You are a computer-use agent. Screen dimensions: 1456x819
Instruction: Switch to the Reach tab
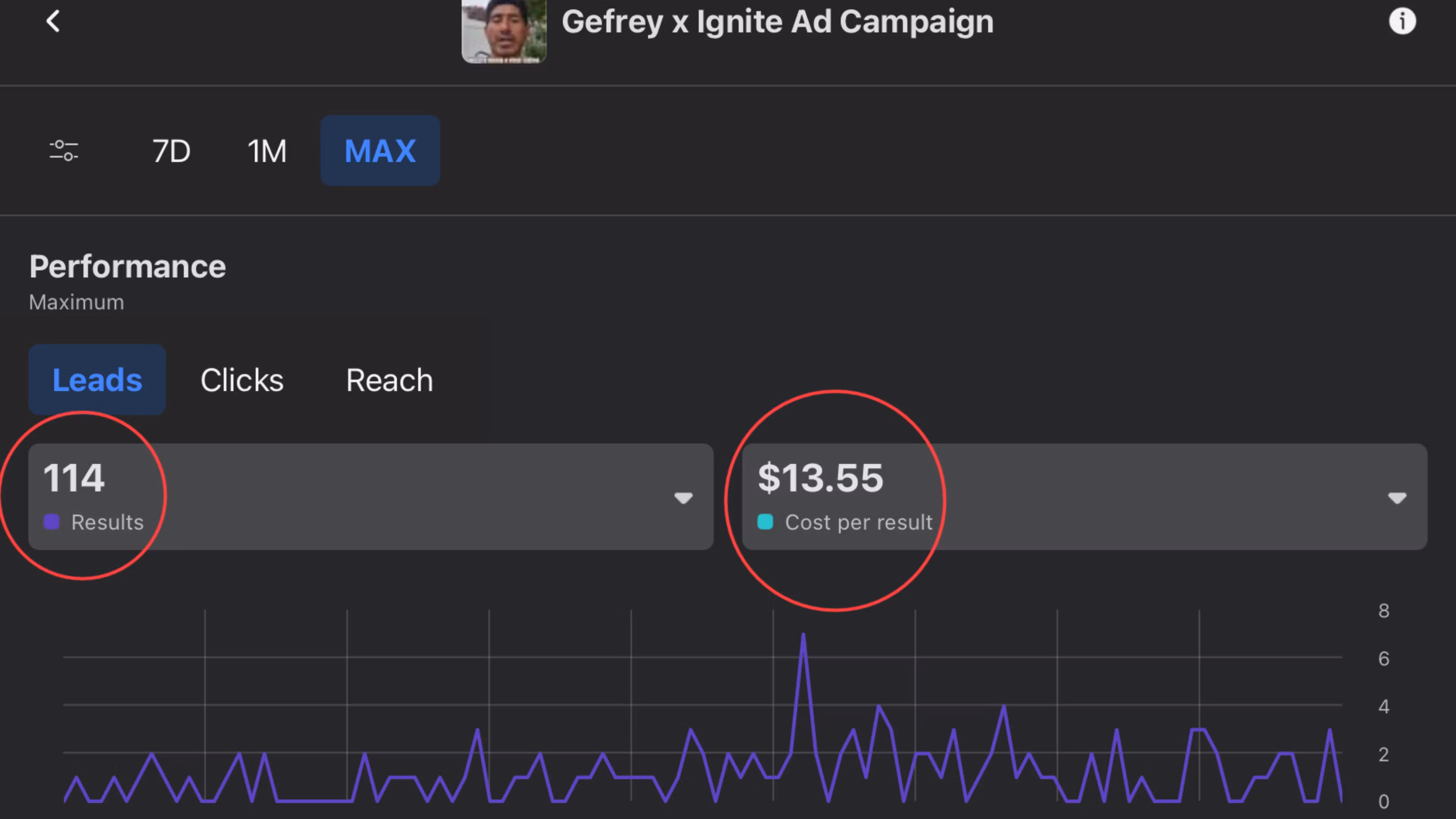(x=389, y=380)
